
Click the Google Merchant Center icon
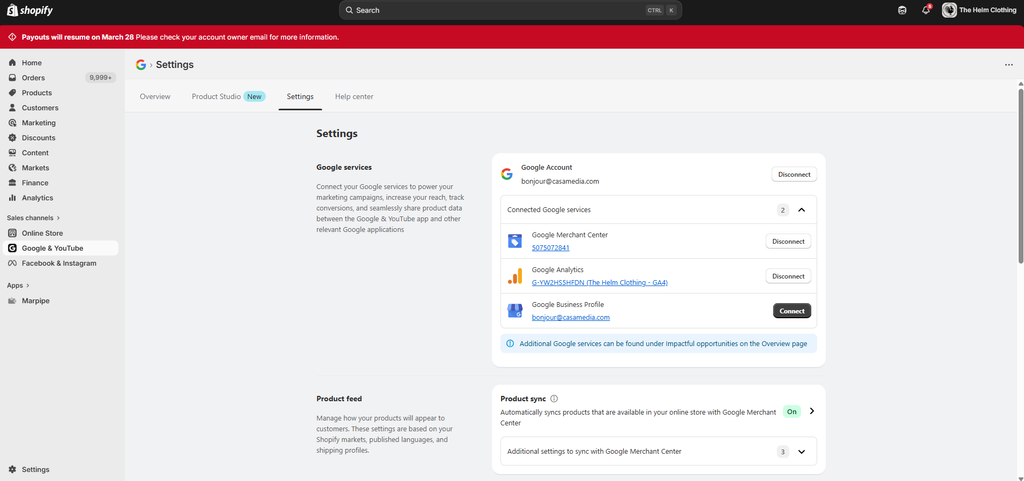(x=515, y=241)
